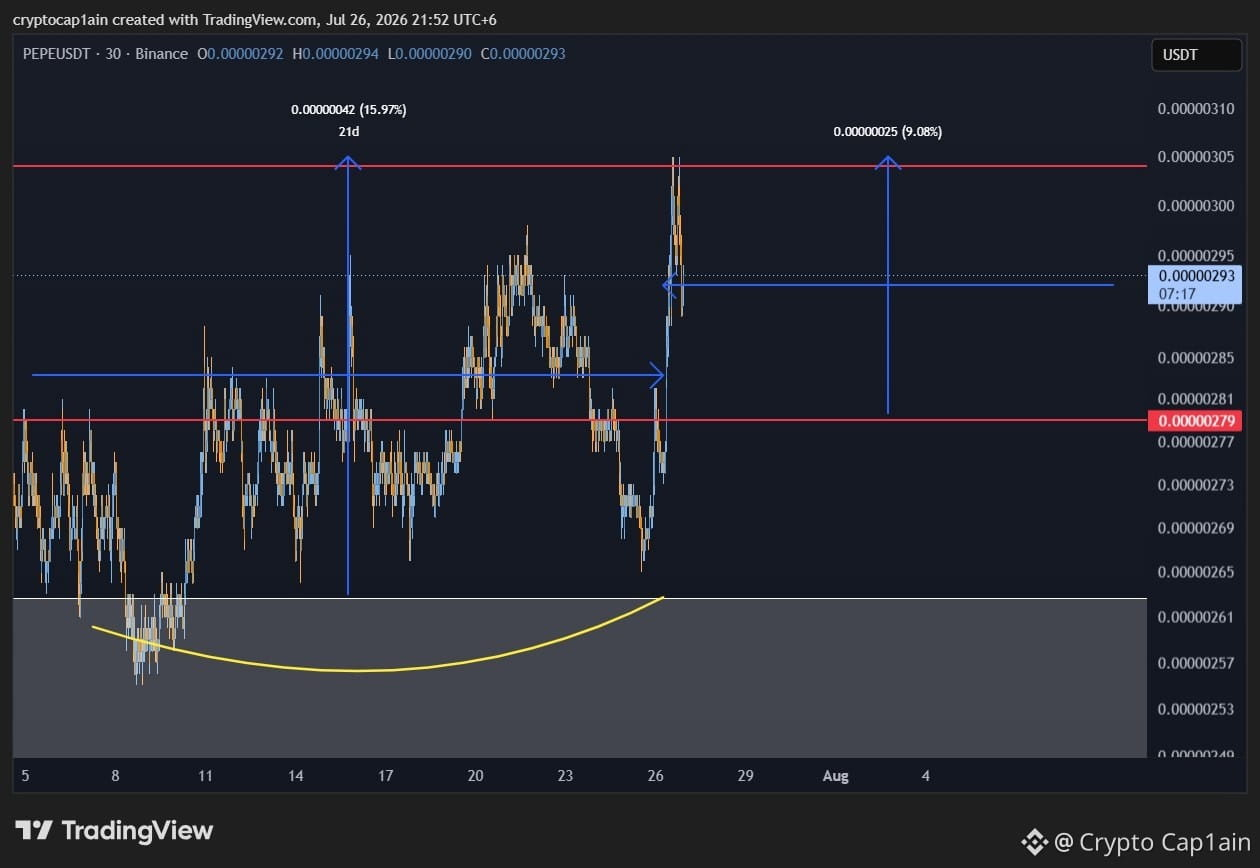The width and height of the screenshot is (1260, 868).
Task: Click date 14 on the time axis
Action: point(296,776)
